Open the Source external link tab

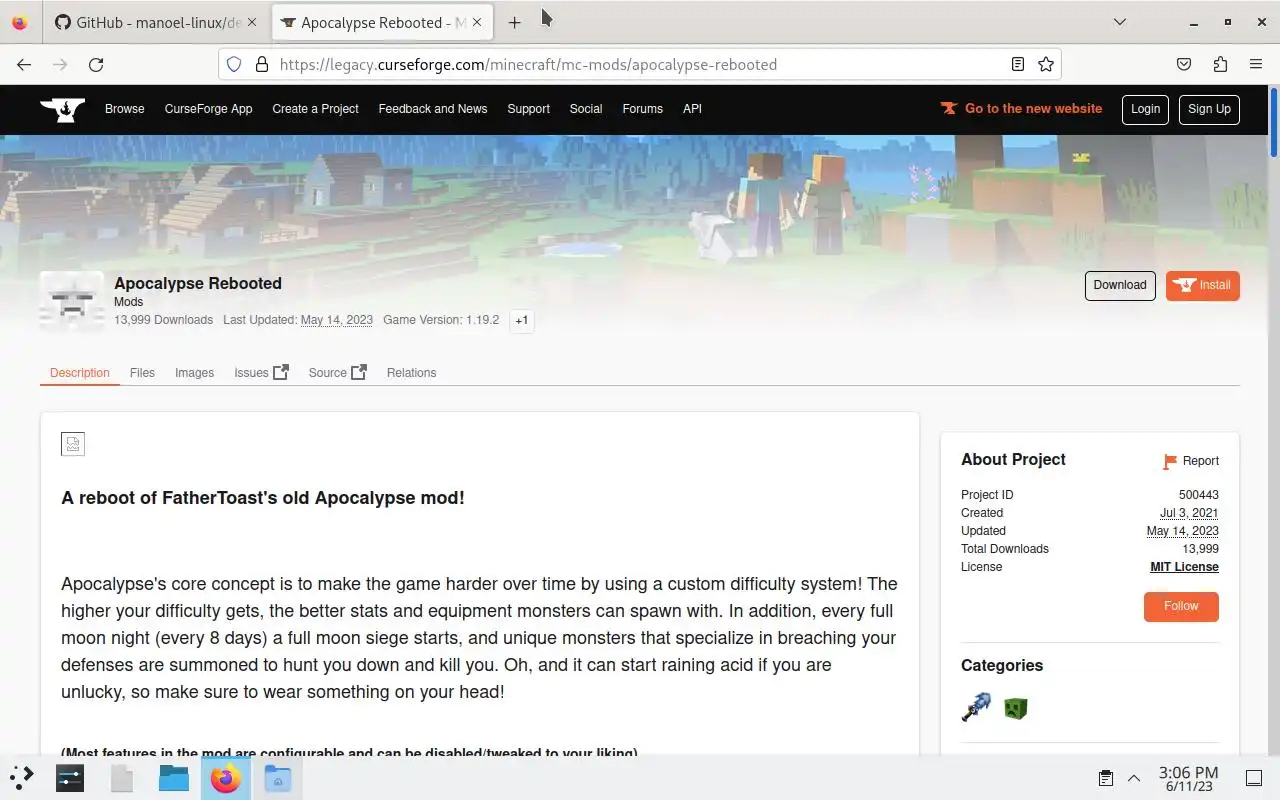(337, 373)
